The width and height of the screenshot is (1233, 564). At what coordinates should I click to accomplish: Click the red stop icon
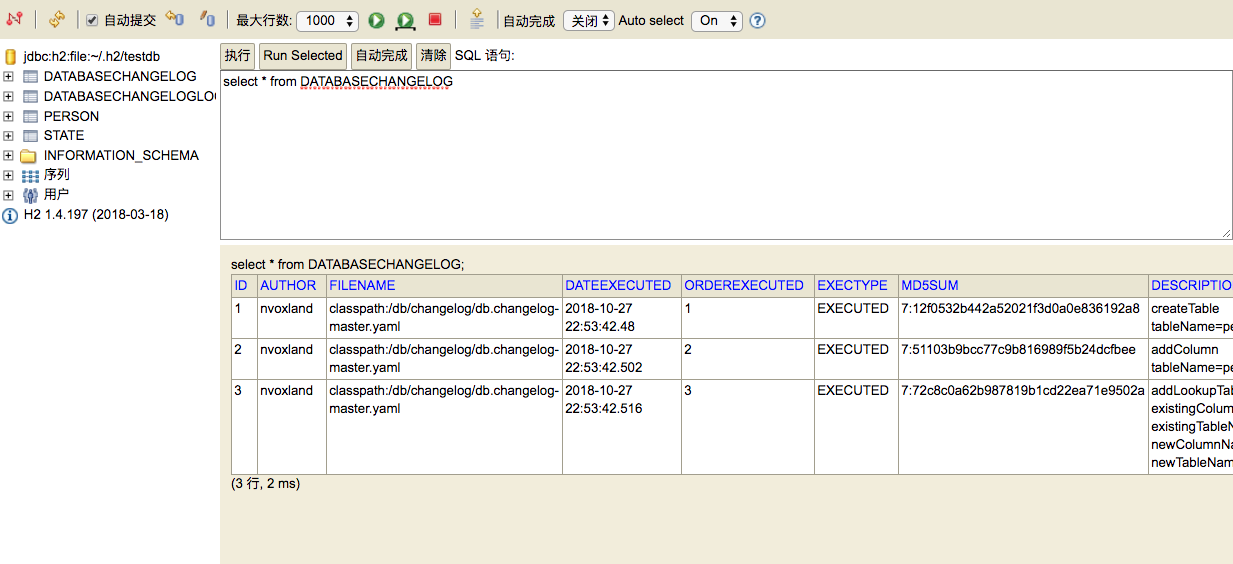pos(435,19)
